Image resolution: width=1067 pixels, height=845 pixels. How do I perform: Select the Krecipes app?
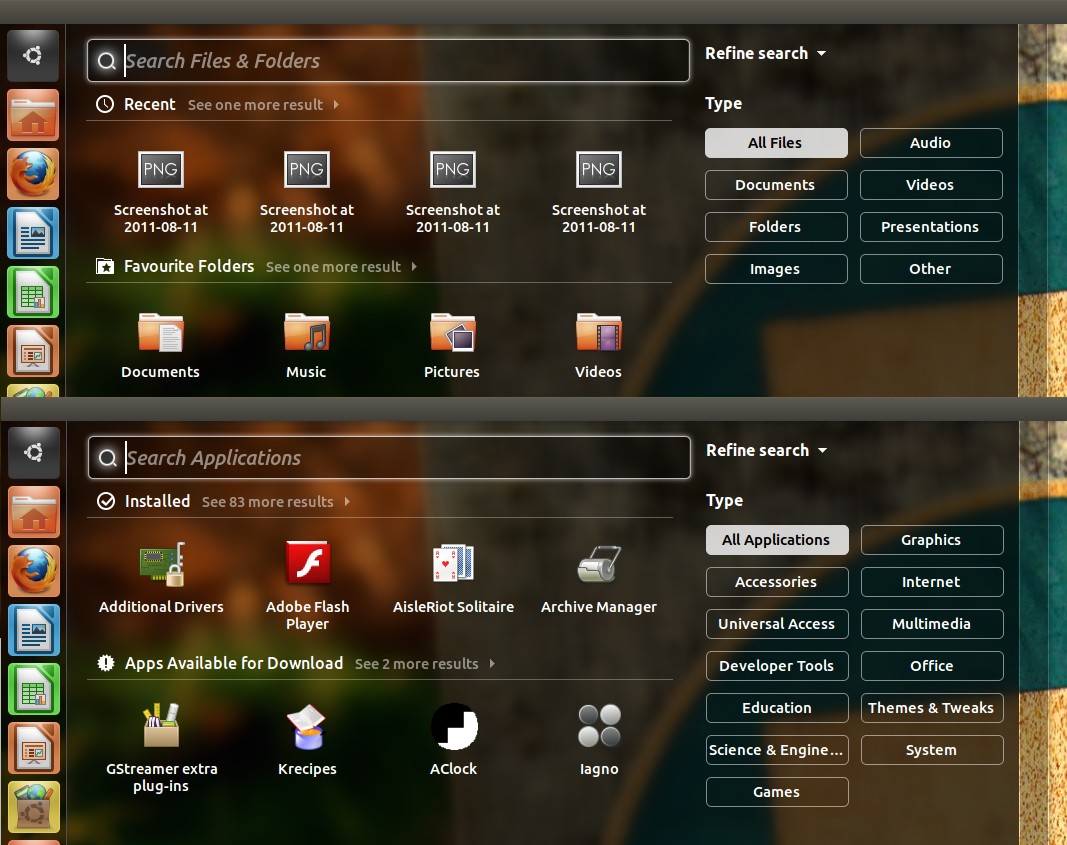pyautogui.click(x=308, y=726)
